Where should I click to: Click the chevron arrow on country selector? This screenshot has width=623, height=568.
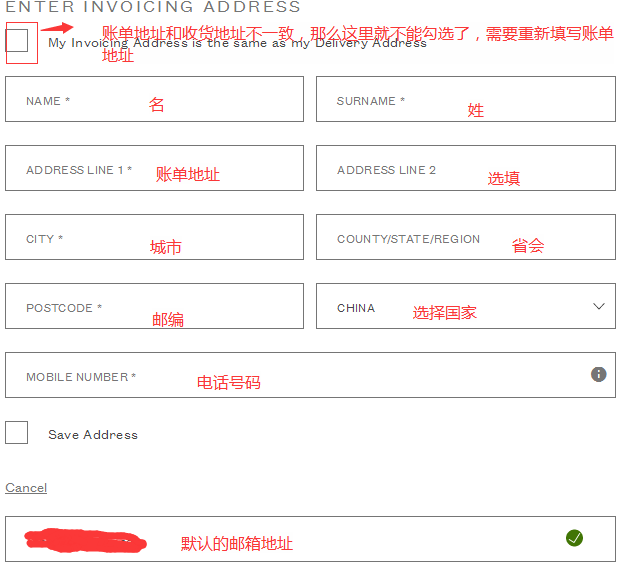point(598,306)
